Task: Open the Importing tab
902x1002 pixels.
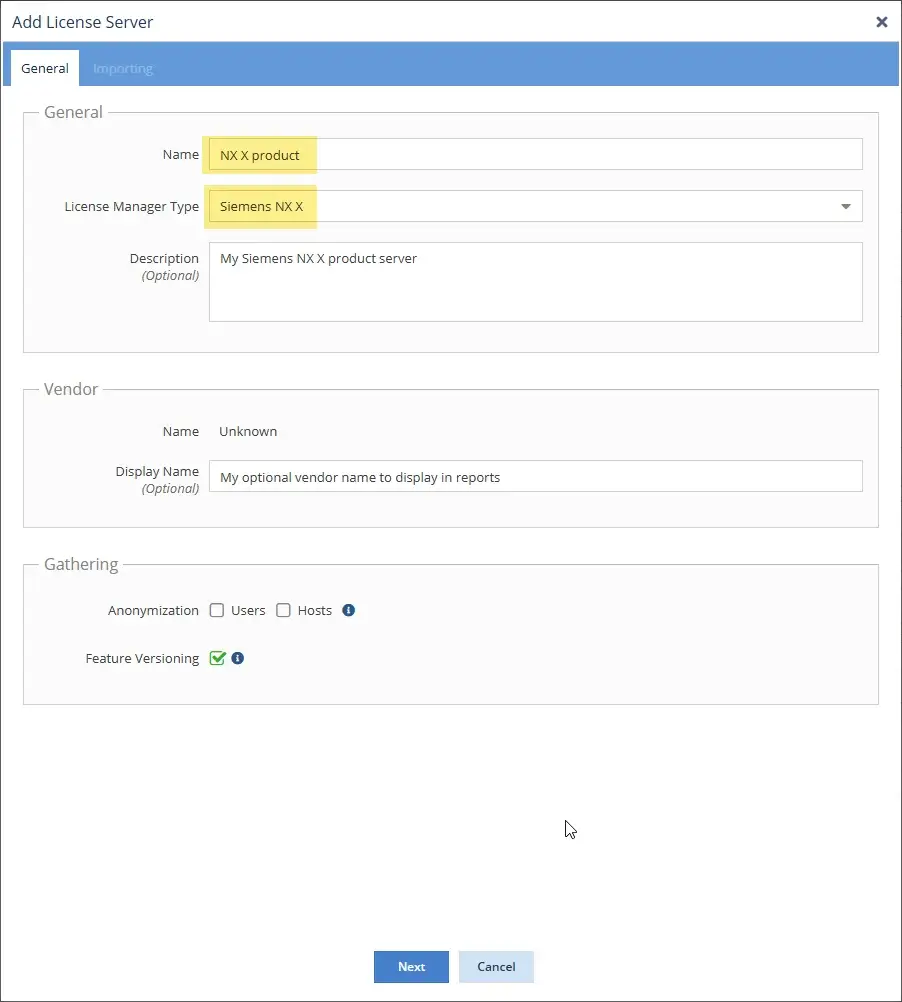Action: 123,68
